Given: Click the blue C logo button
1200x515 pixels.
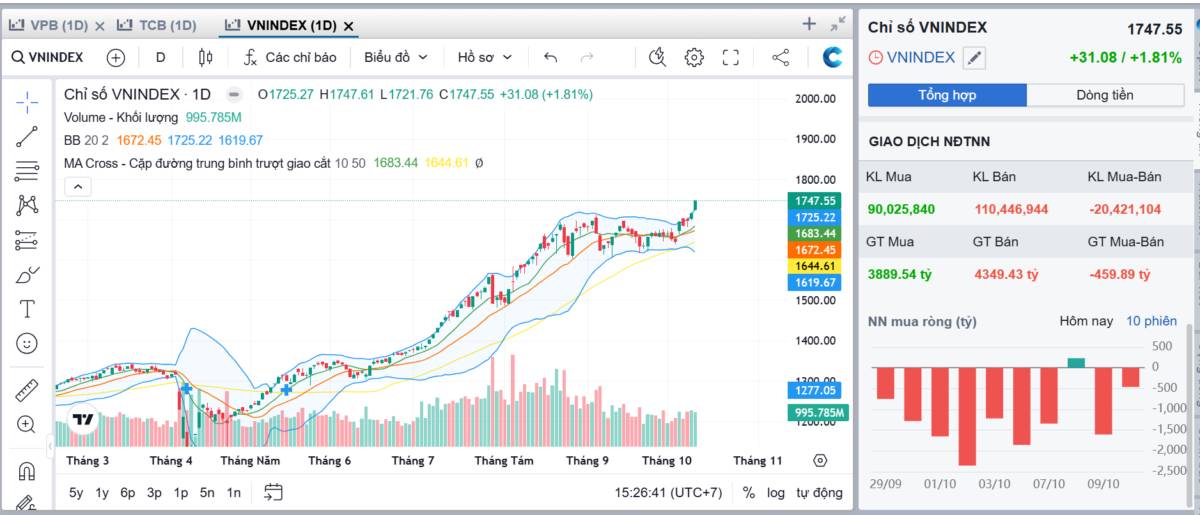Looking at the screenshot, I should point(832,58).
